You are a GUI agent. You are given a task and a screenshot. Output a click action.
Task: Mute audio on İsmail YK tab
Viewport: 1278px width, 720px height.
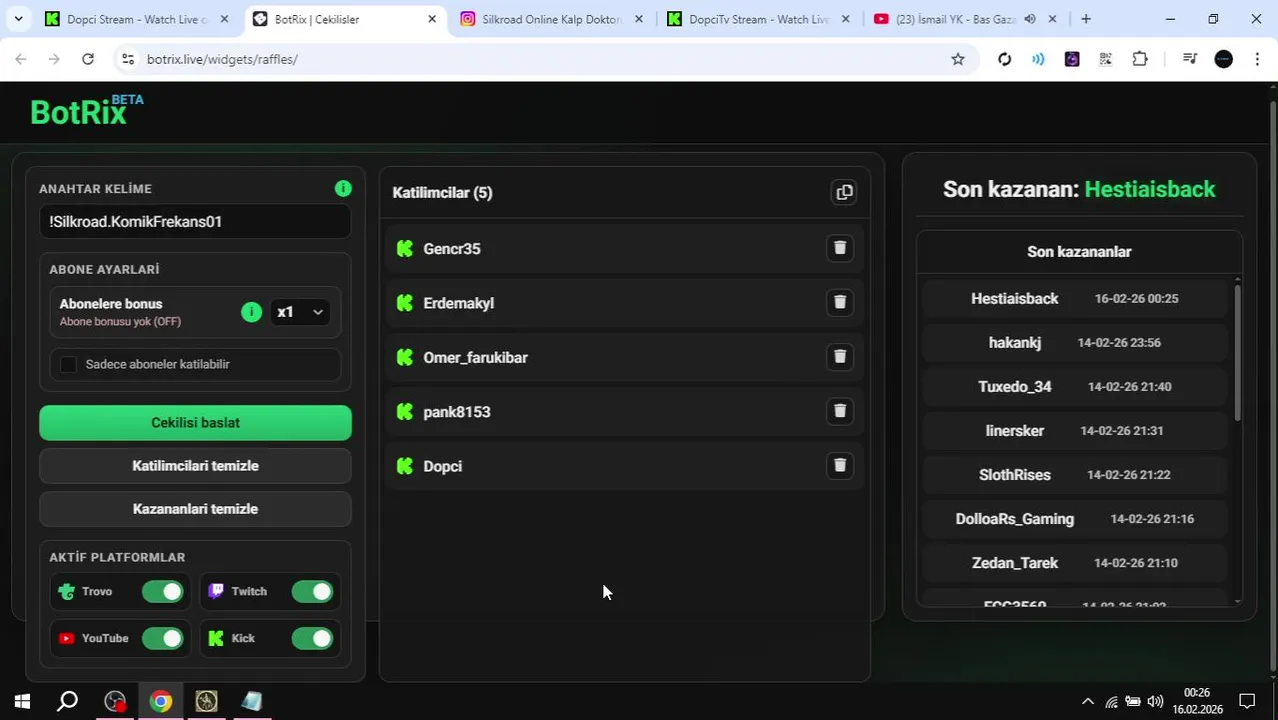[x=1029, y=19]
